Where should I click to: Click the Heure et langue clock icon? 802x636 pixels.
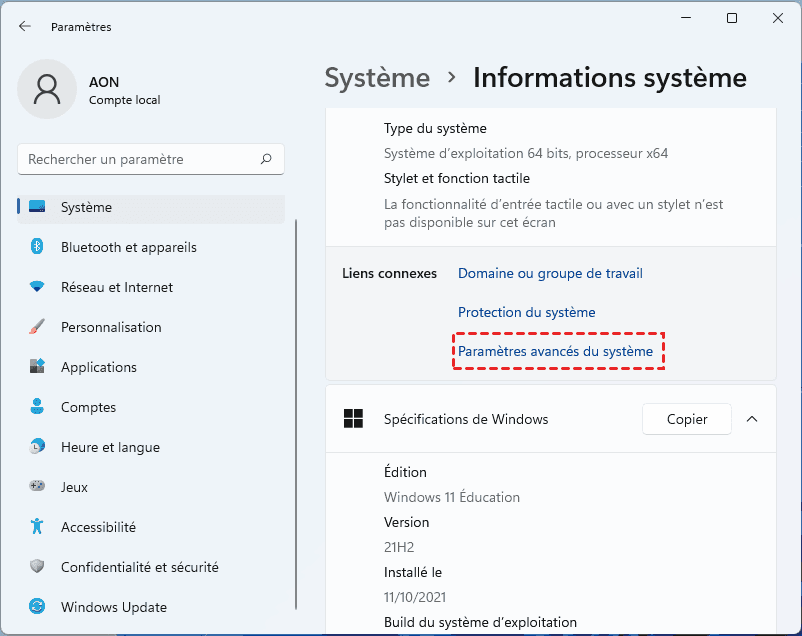pos(37,447)
